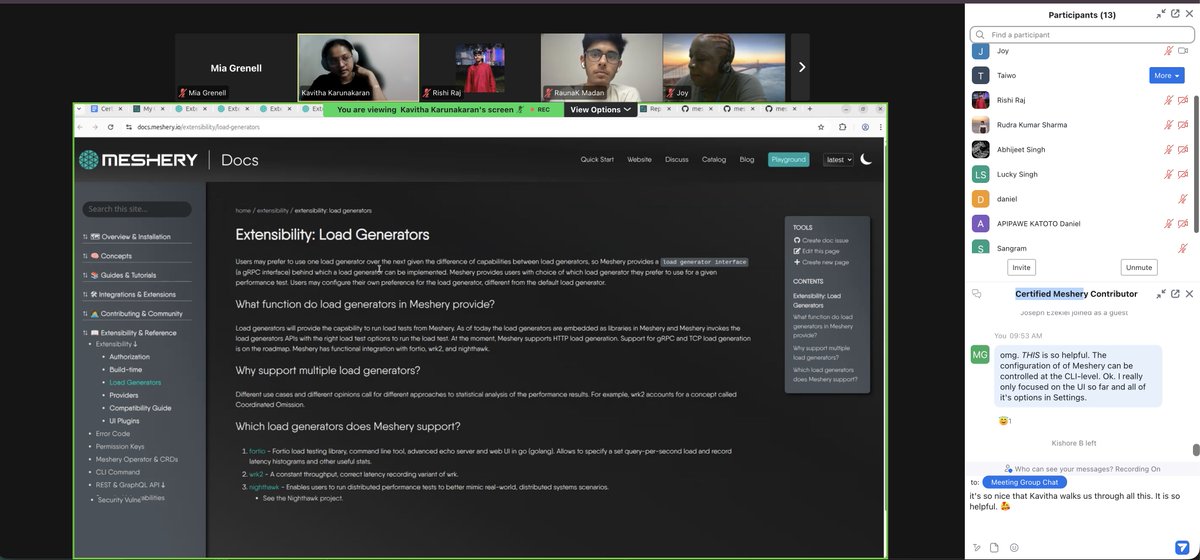Click the docs Search this site field
Screen dimensions: 1200x560
coord(136,209)
